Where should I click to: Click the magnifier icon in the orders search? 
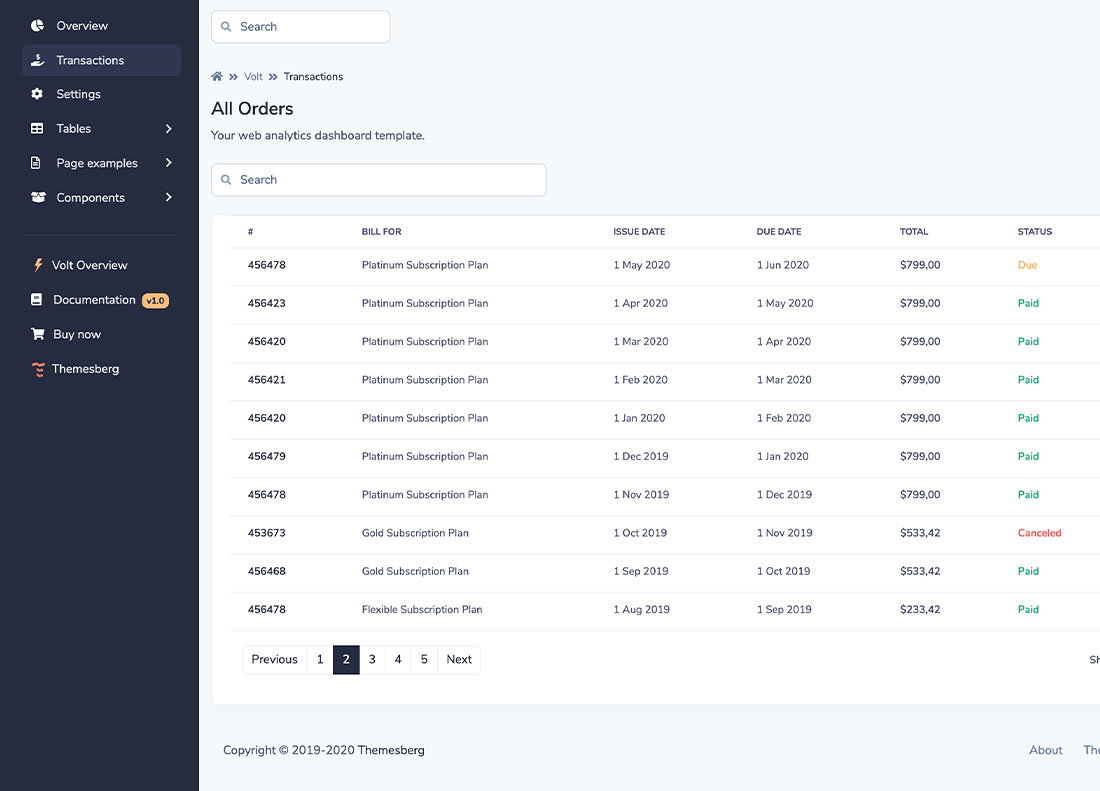[x=228, y=179]
